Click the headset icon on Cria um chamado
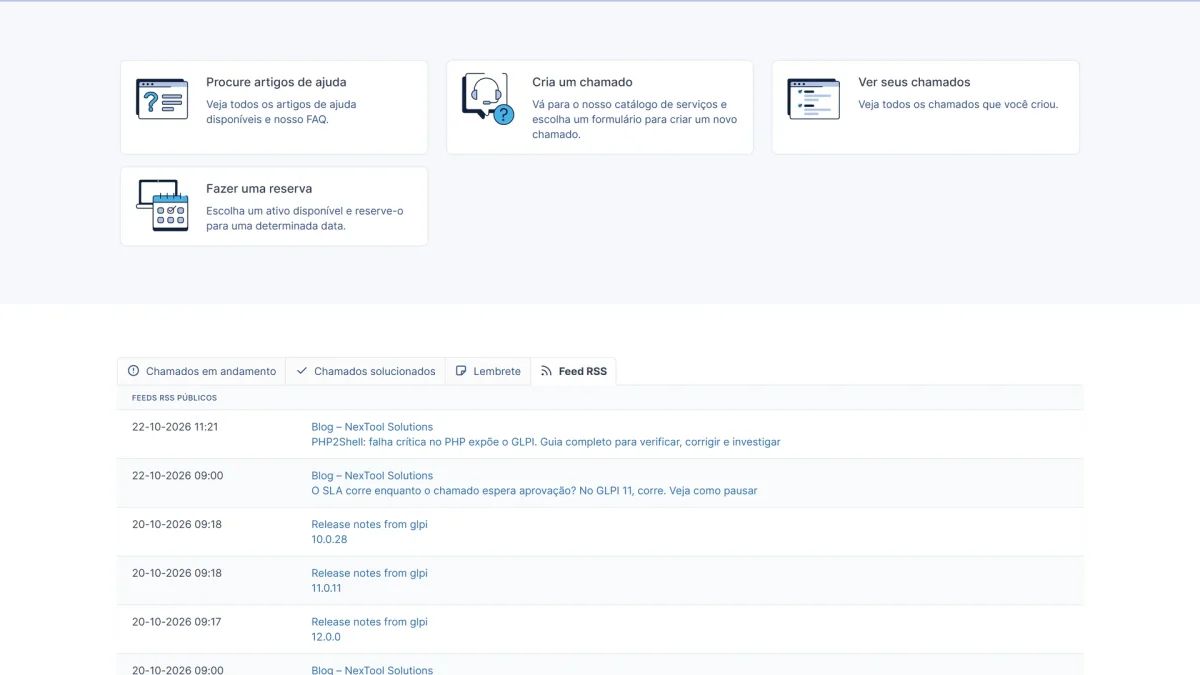The image size is (1200, 675). 488,99
